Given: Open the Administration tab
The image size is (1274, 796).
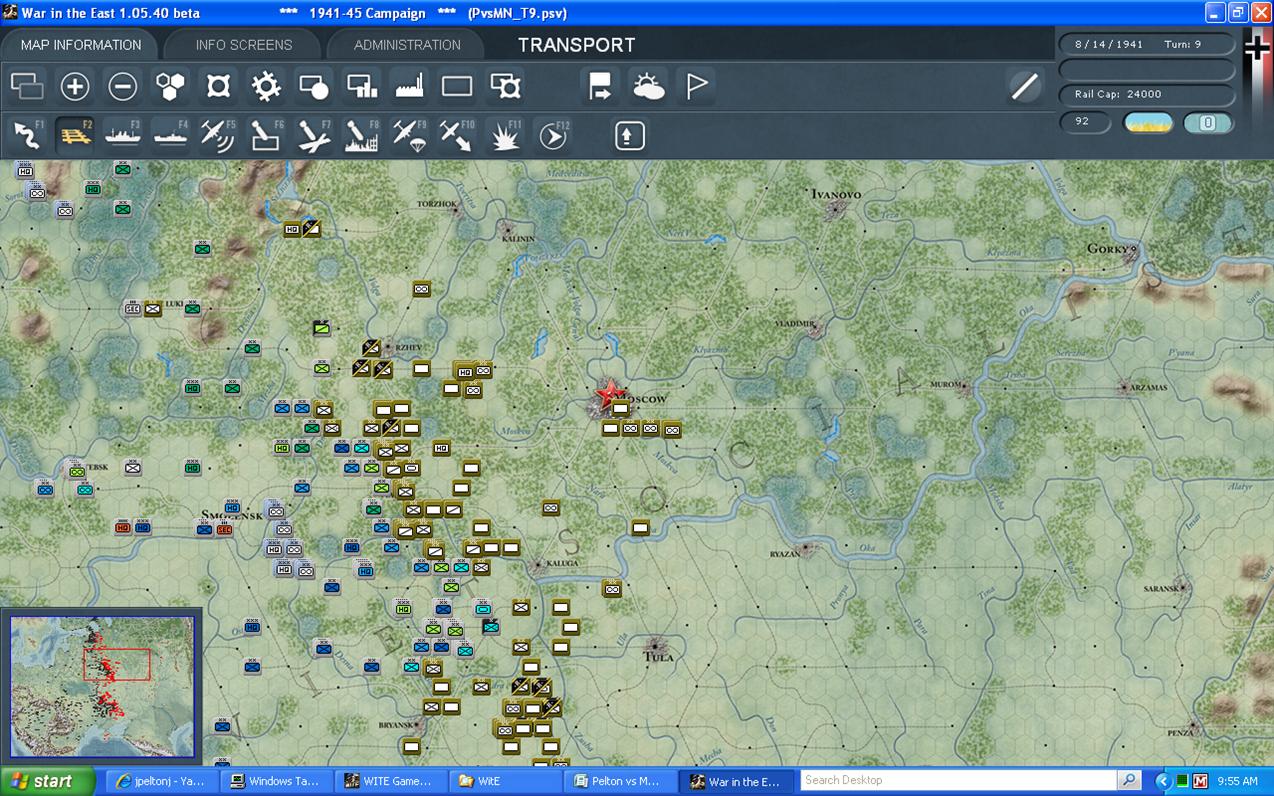Looking at the screenshot, I should [x=407, y=45].
